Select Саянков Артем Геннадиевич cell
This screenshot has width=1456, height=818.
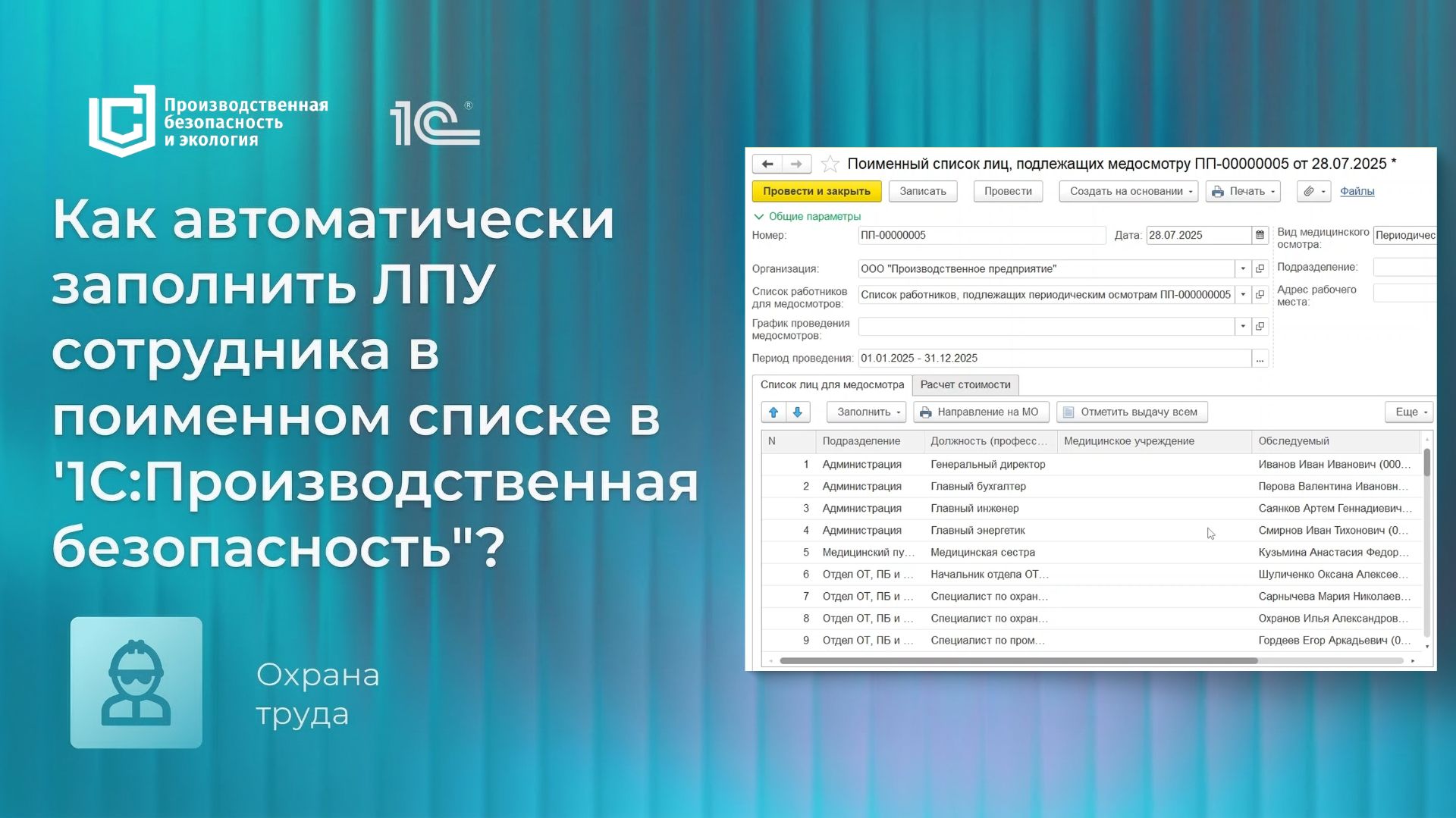click(1336, 508)
